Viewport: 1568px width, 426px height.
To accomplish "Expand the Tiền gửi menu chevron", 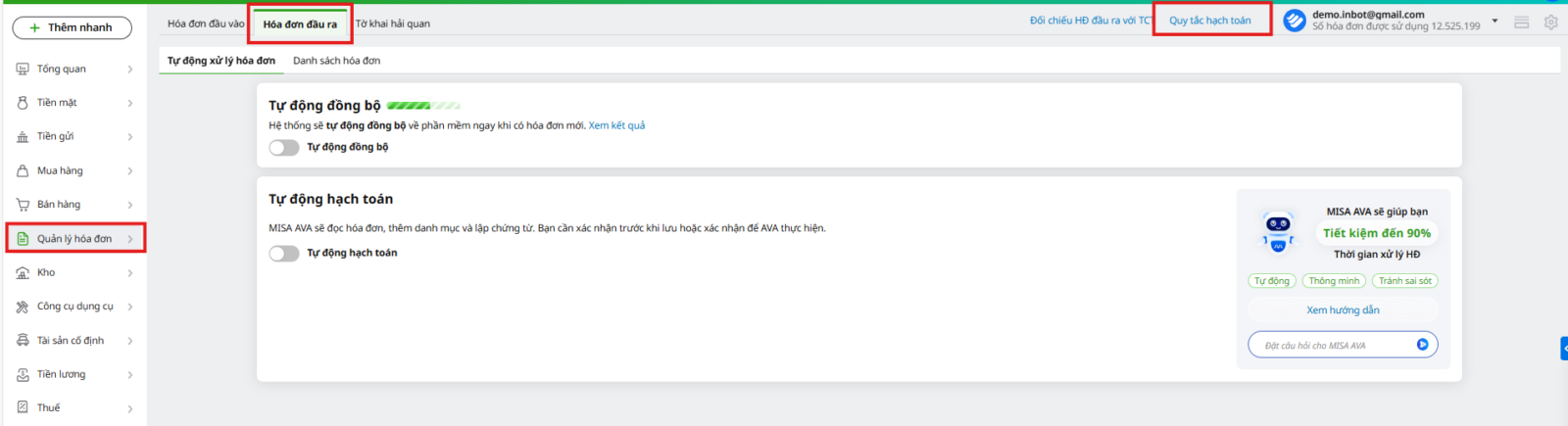I will click(x=129, y=137).
